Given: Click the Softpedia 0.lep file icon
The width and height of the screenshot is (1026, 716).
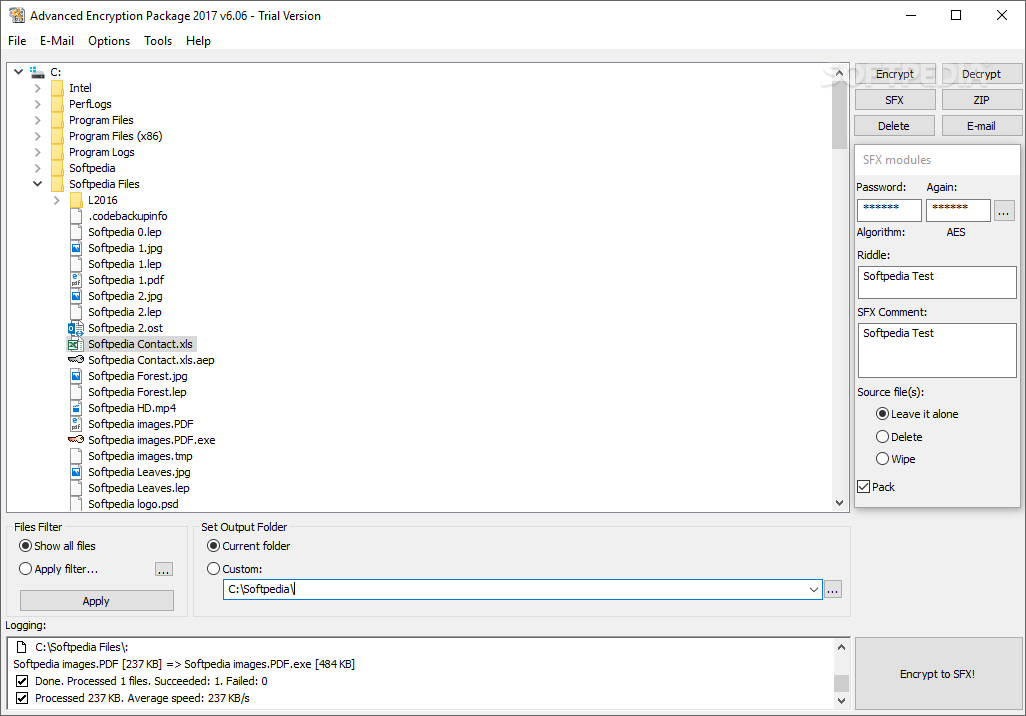Looking at the screenshot, I should point(76,232).
